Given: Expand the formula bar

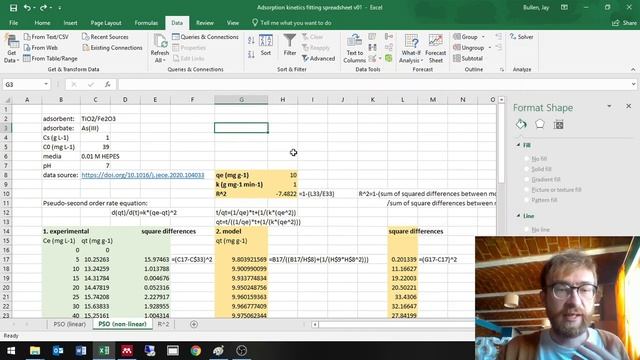Looking at the screenshot, I should point(633,84).
